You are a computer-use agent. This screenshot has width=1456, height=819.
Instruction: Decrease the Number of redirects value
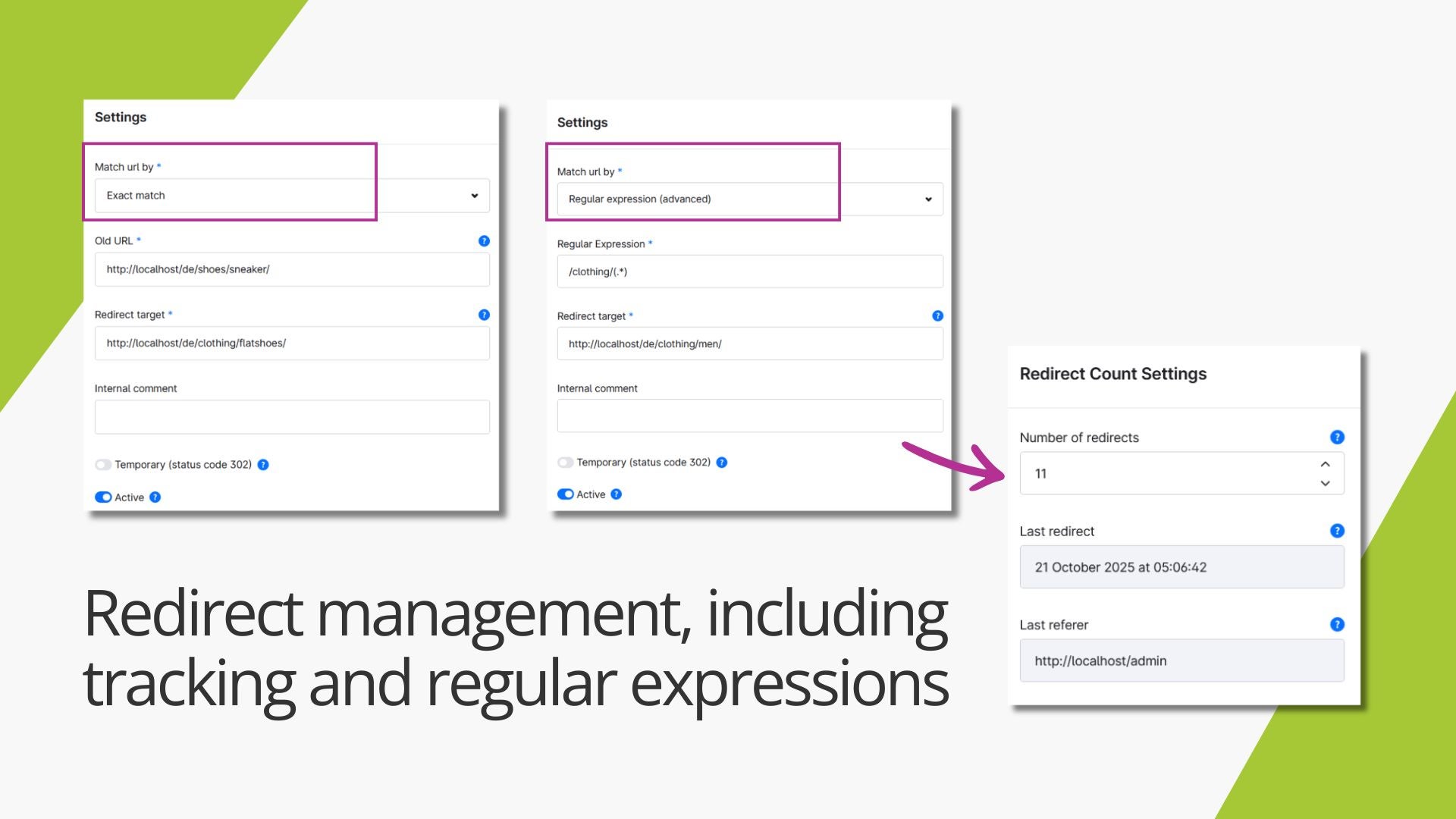(x=1325, y=483)
